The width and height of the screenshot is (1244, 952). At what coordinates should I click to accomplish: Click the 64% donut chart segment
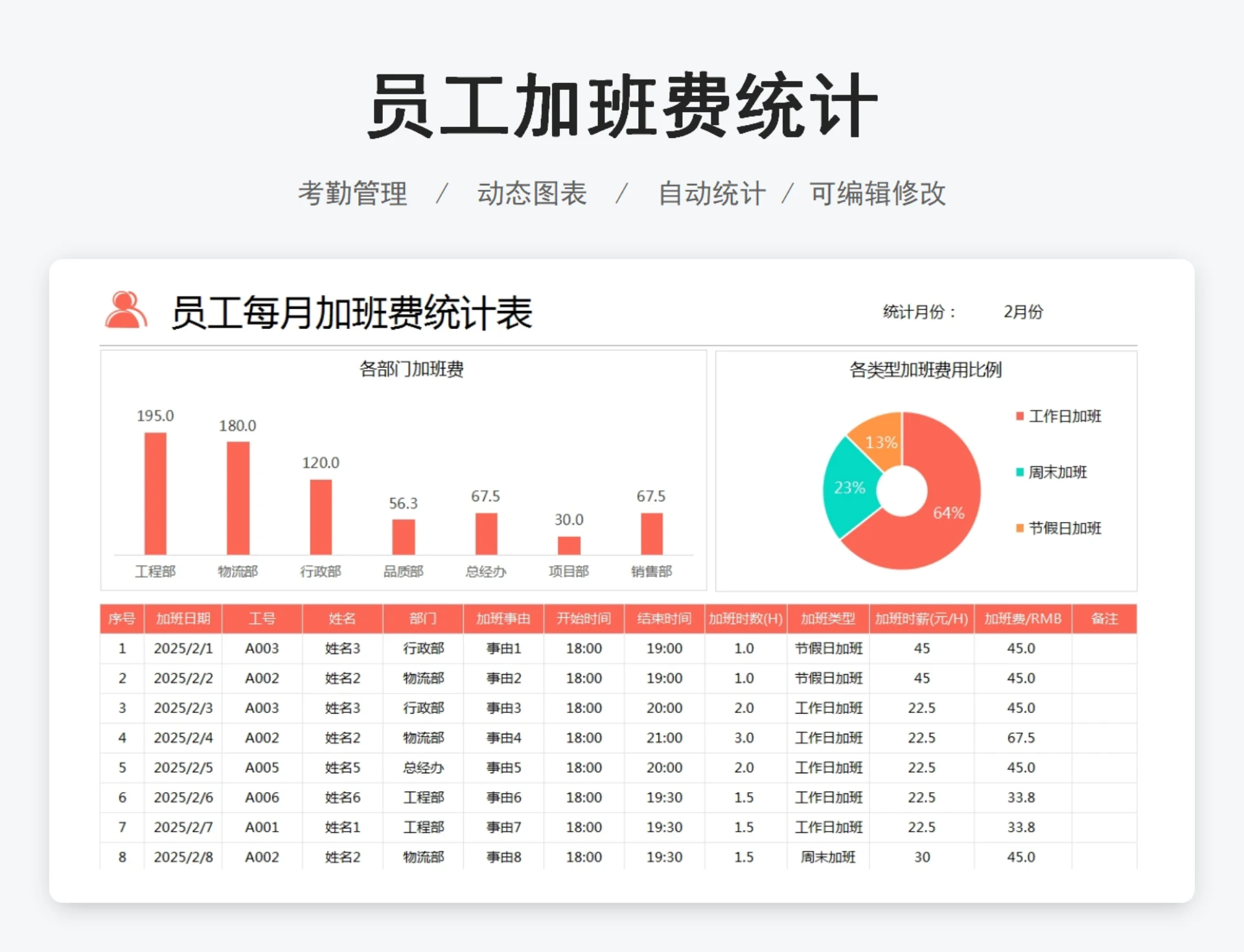[948, 514]
